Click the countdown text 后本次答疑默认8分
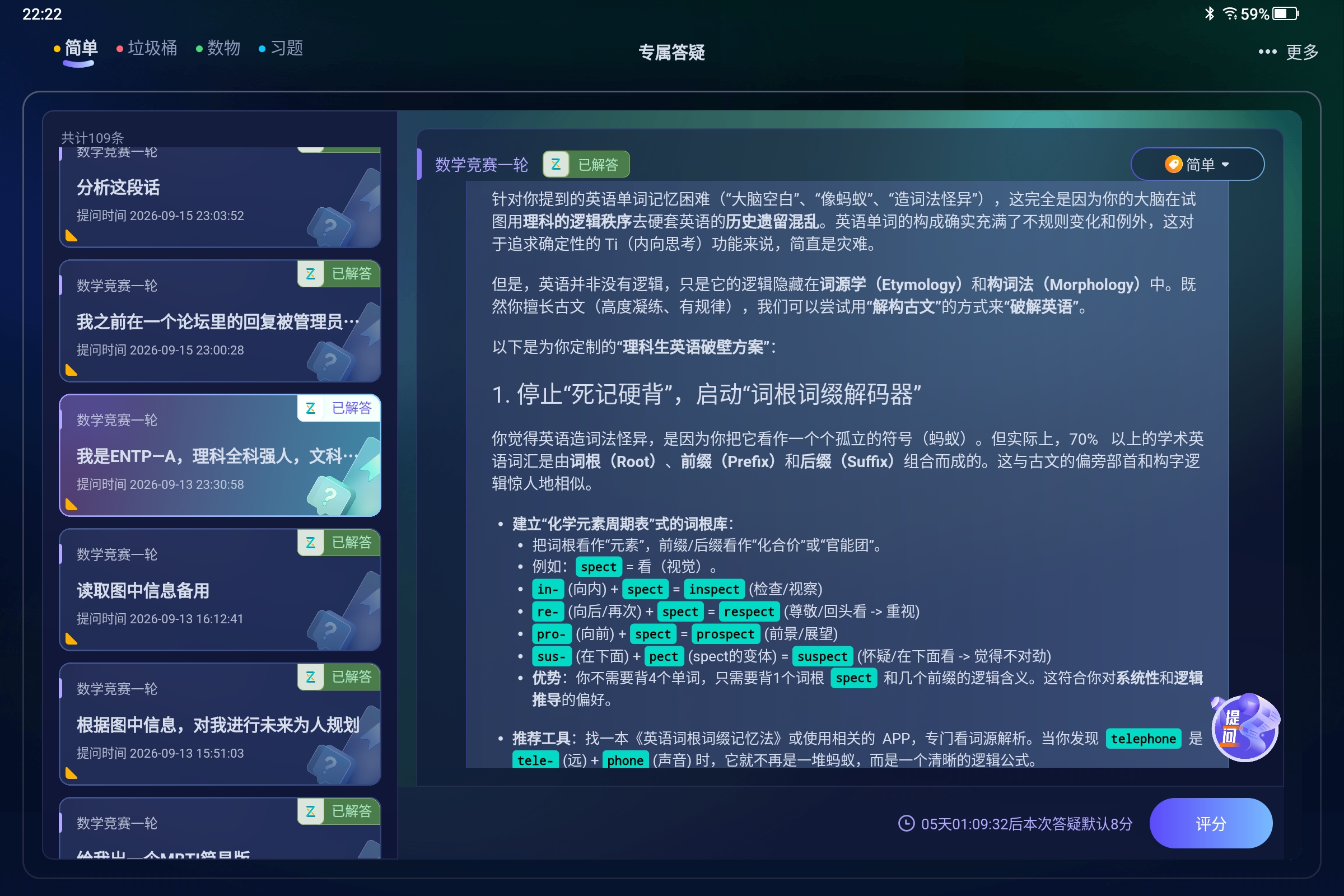Viewport: 1344px width, 896px height. click(1070, 823)
